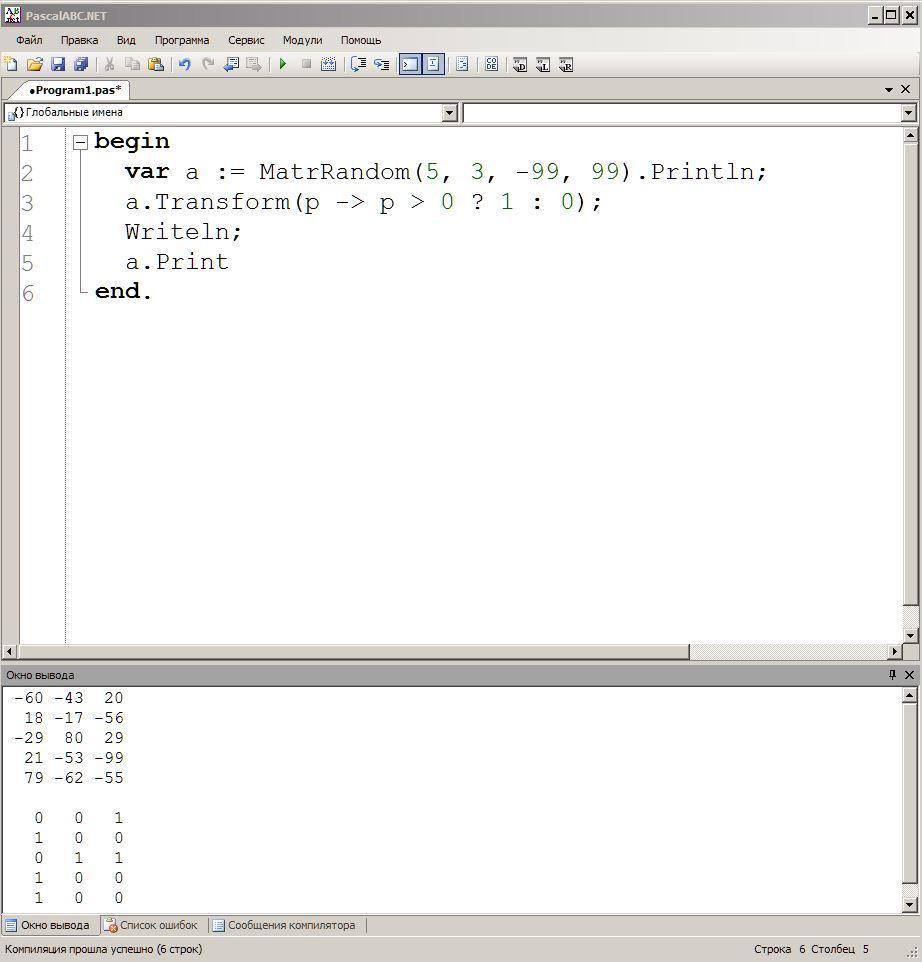Navigate backward in code
922x962 pixels.
click(x=231, y=64)
